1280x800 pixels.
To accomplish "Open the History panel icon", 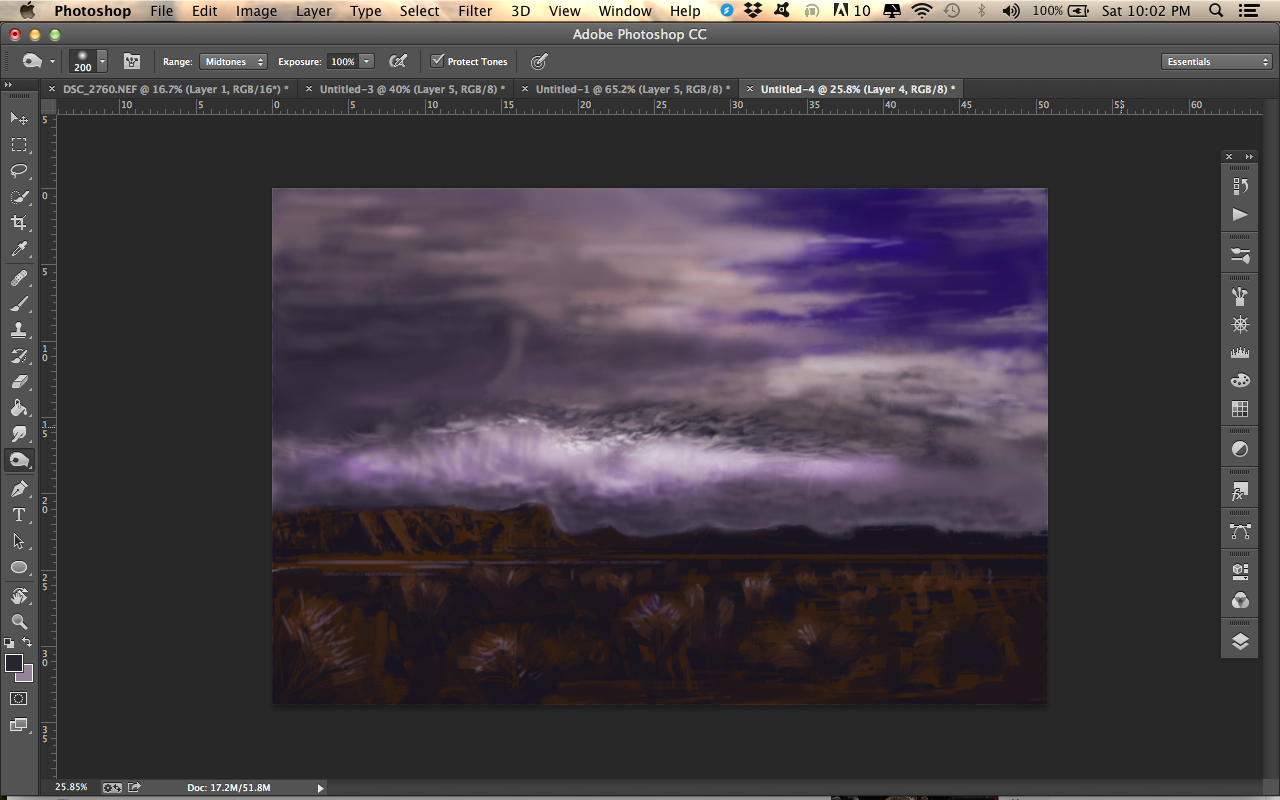I will pos(1240,186).
